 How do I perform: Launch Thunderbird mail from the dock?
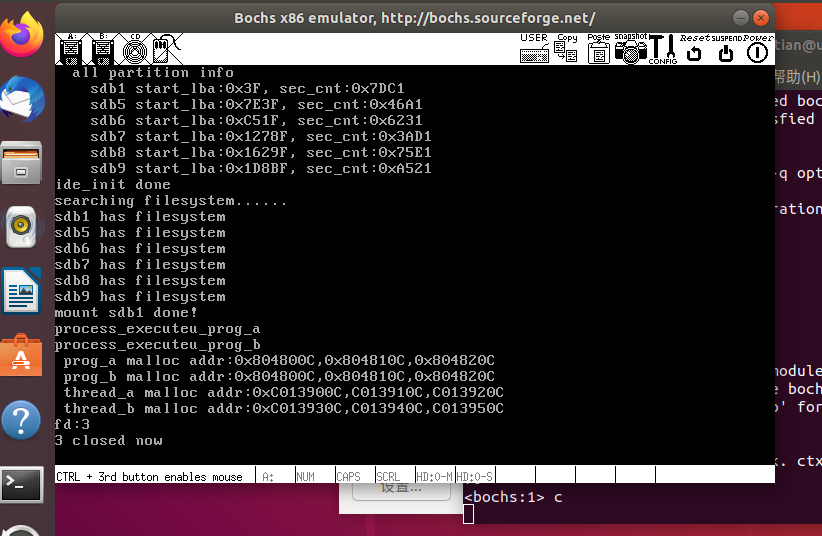tap(21, 100)
